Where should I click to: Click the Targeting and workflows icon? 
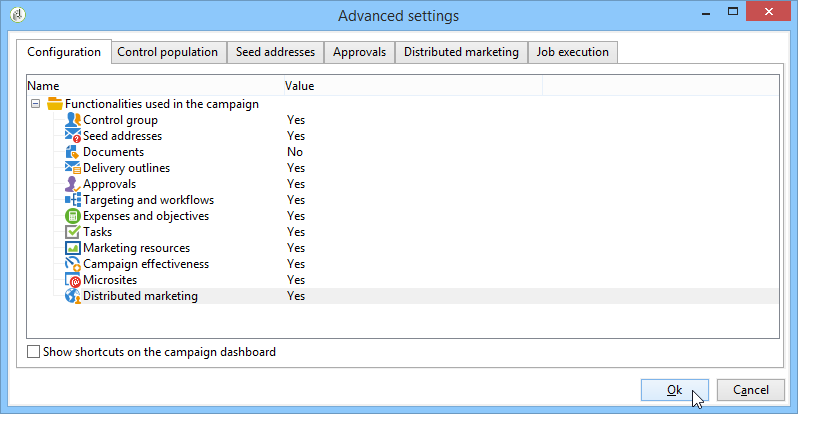[x=72, y=200]
